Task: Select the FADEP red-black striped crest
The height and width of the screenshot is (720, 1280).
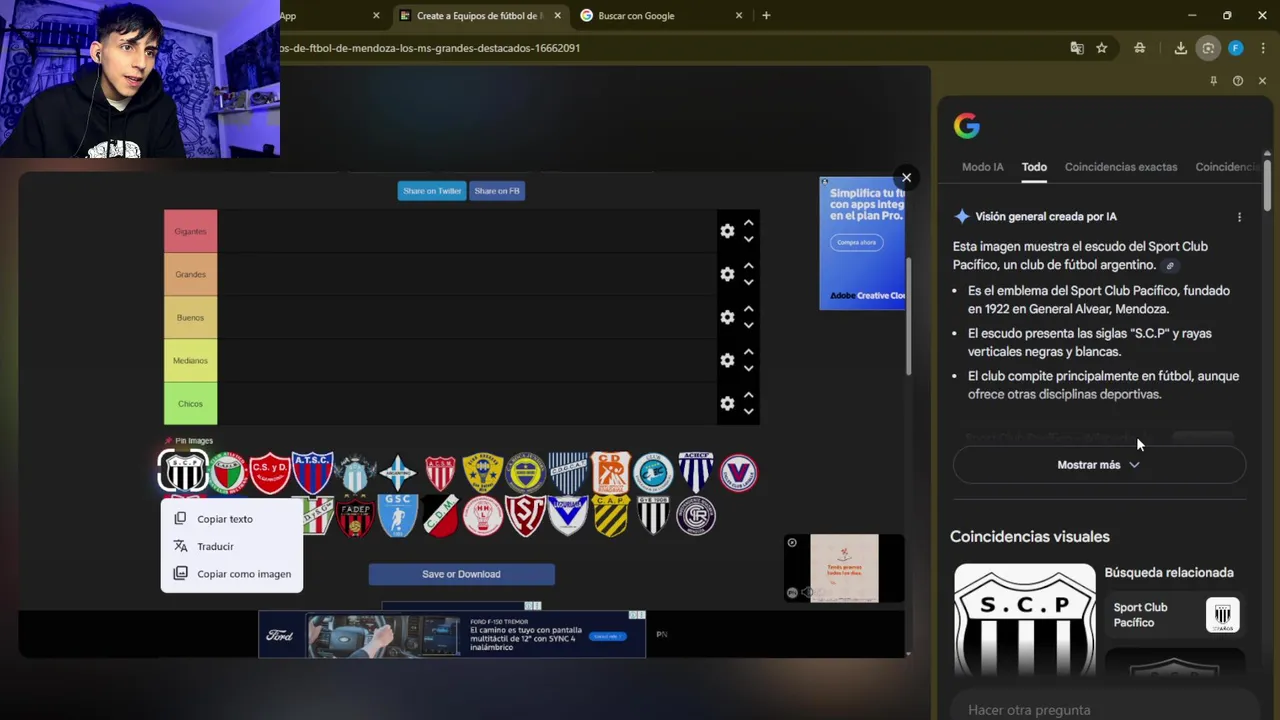Action: click(355, 517)
